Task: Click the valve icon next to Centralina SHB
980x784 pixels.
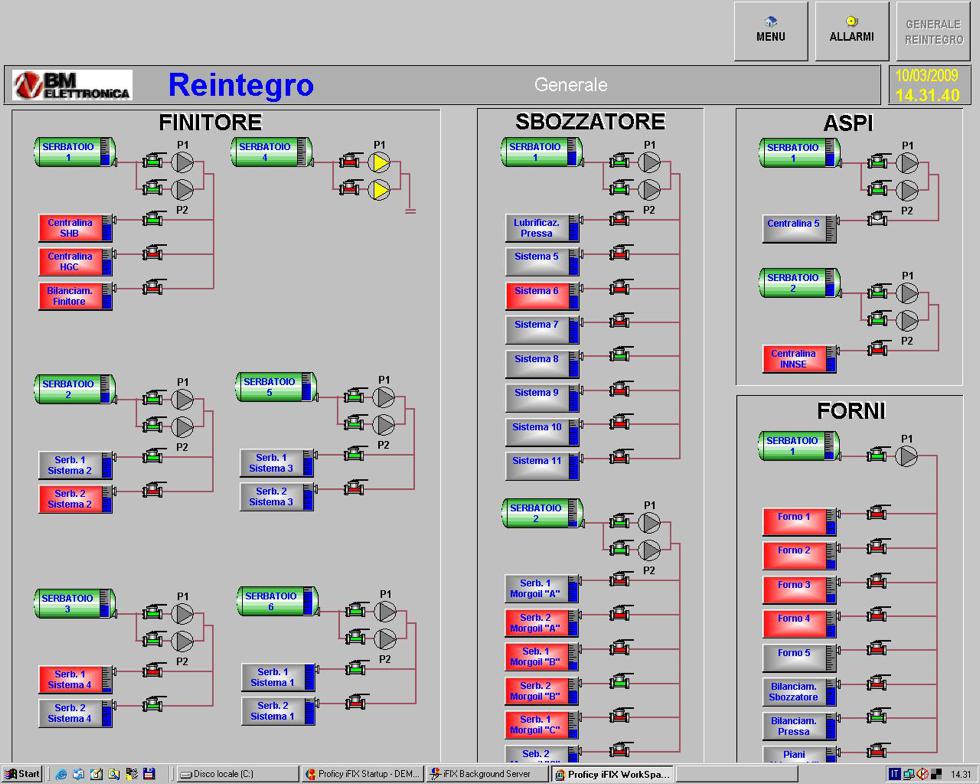Action: coord(153,220)
